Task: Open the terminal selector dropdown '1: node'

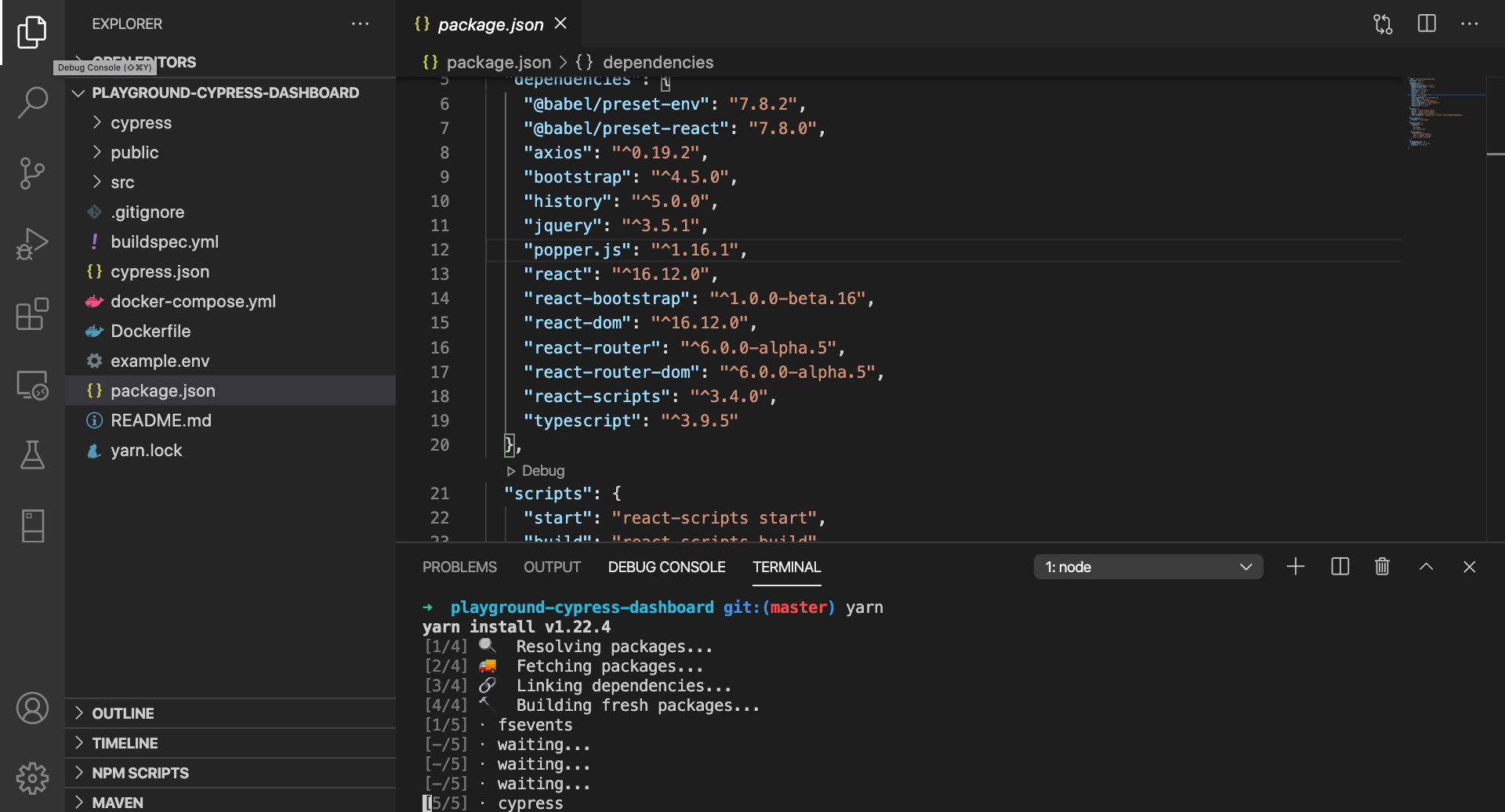Action: pyautogui.click(x=1148, y=567)
